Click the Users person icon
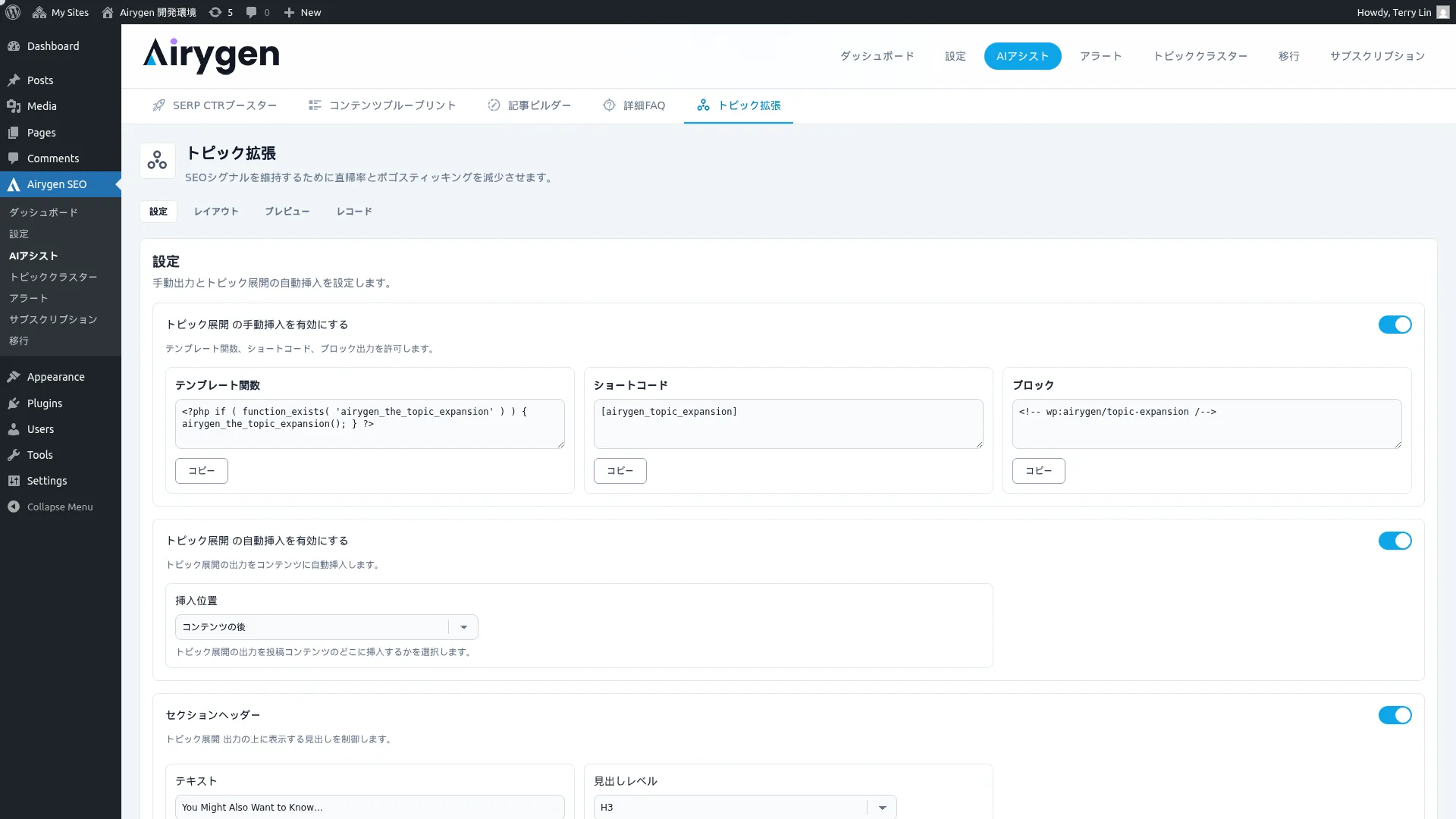Image resolution: width=1456 pixels, height=819 pixels. point(14,429)
